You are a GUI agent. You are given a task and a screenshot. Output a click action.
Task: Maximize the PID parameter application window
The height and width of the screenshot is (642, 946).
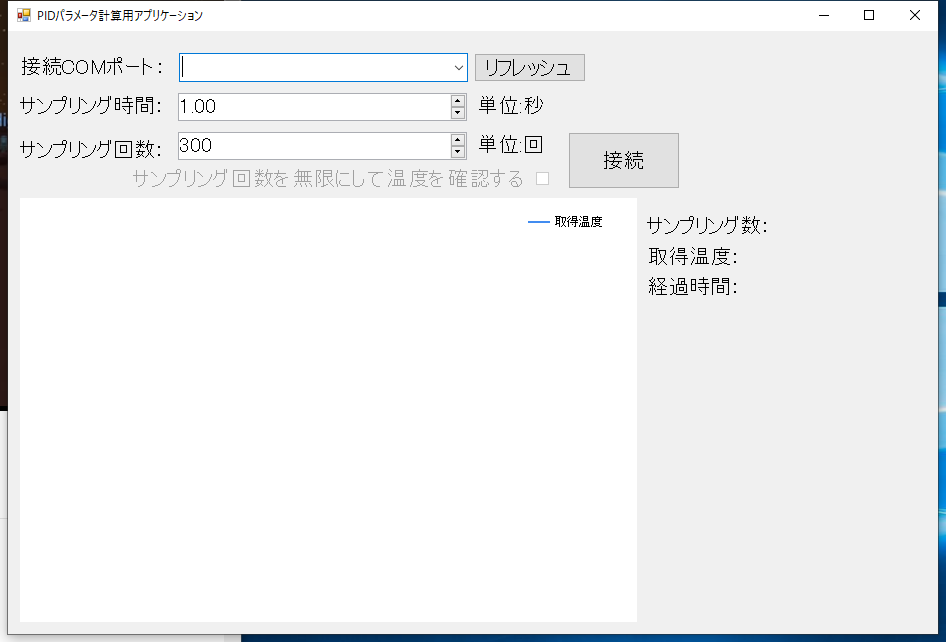click(x=869, y=15)
